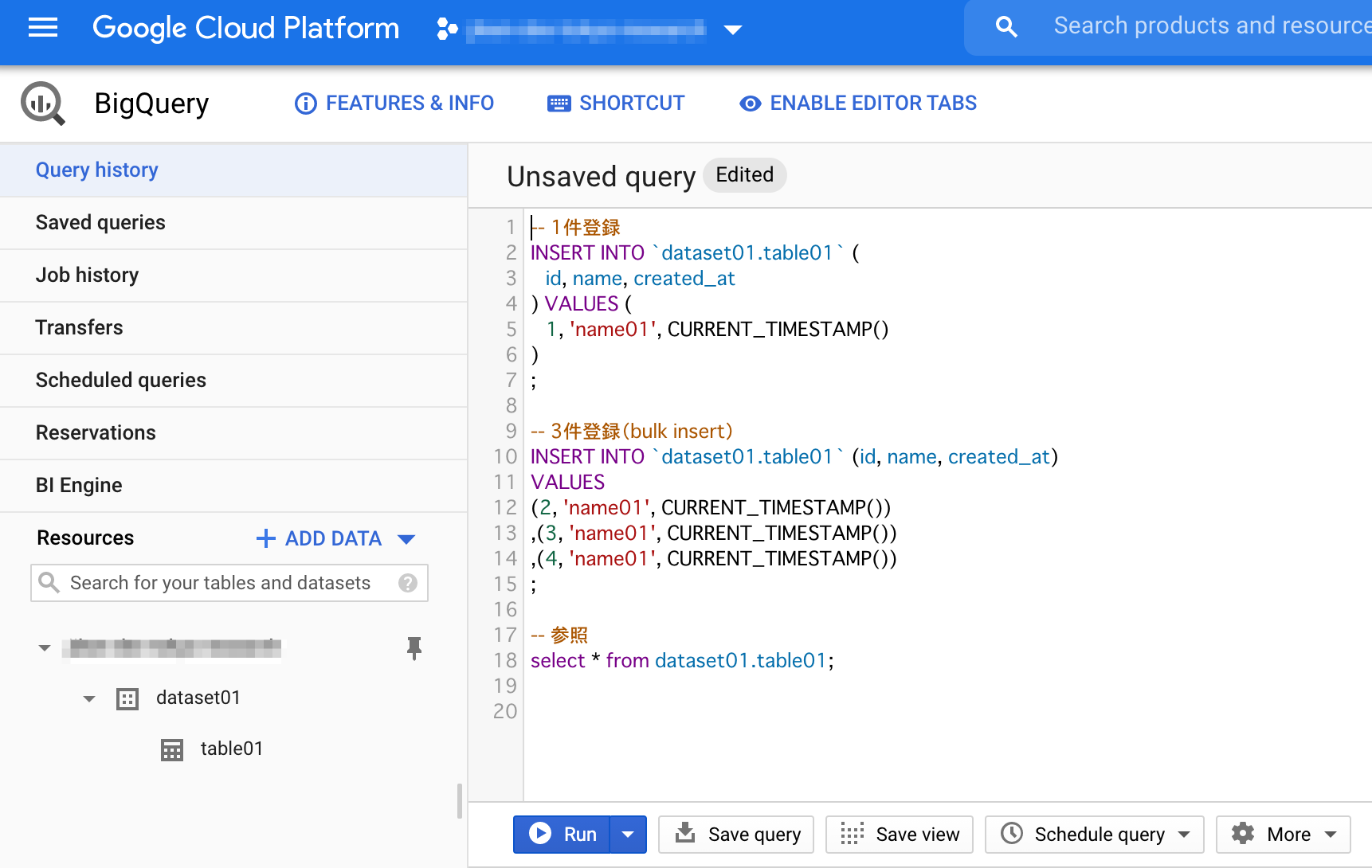Click the play icon on Run button
This screenshot has height=868, width=1372.
click(540, 834)
